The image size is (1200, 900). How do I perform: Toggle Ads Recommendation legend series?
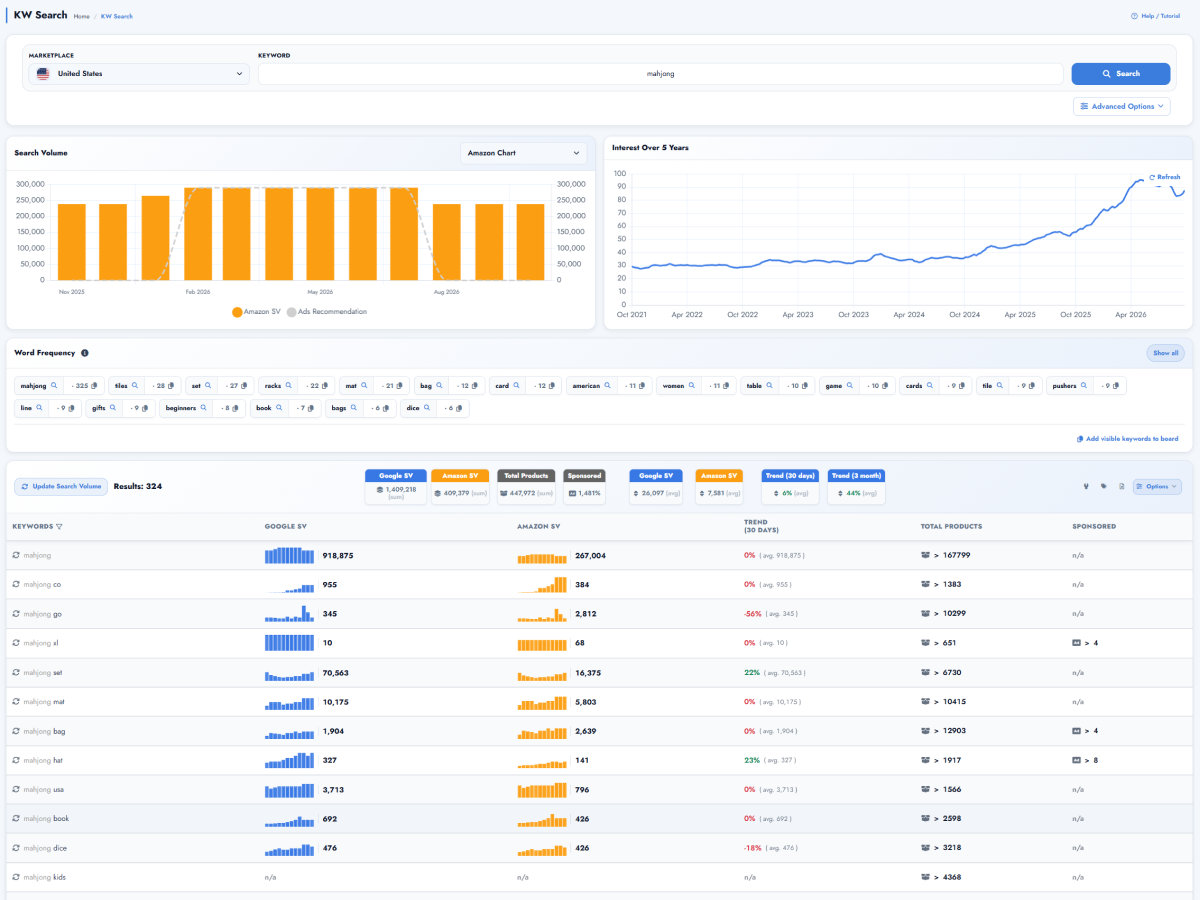327,312
